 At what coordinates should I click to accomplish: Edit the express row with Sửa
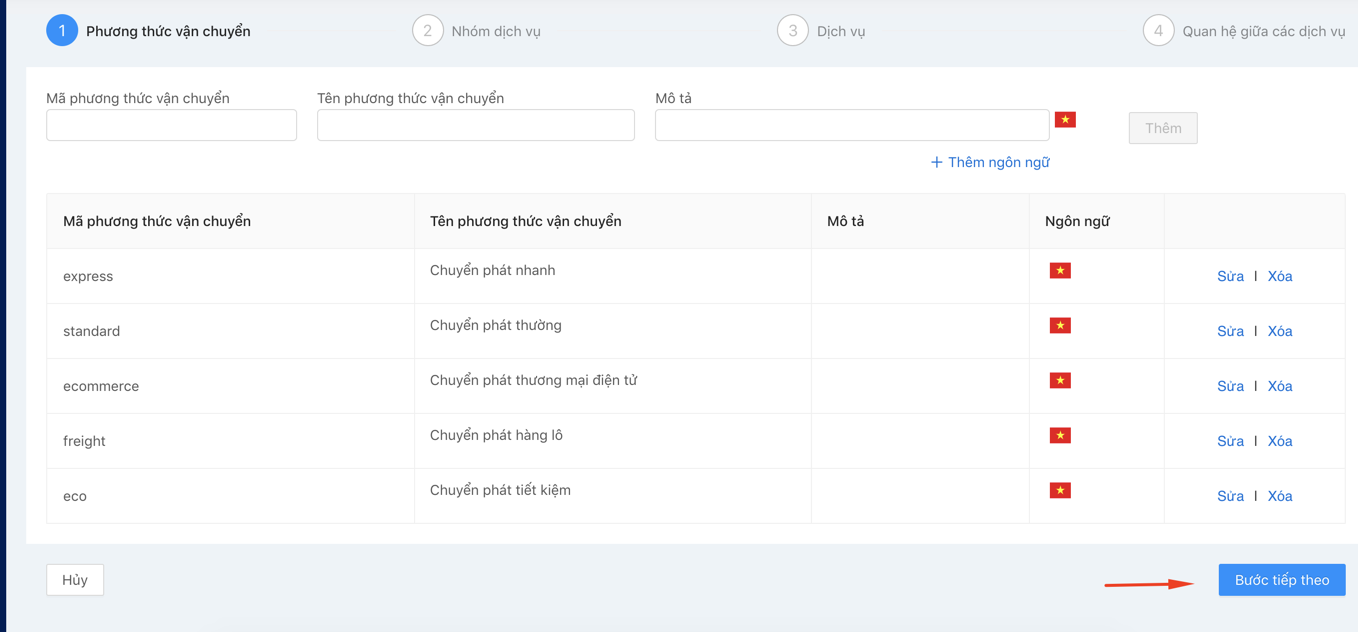(1230, 276)
